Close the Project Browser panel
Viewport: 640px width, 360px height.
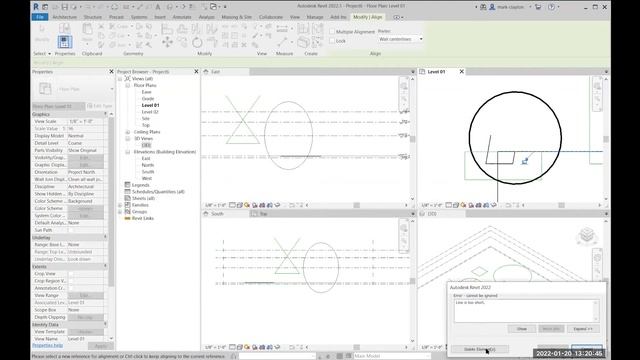196,71
